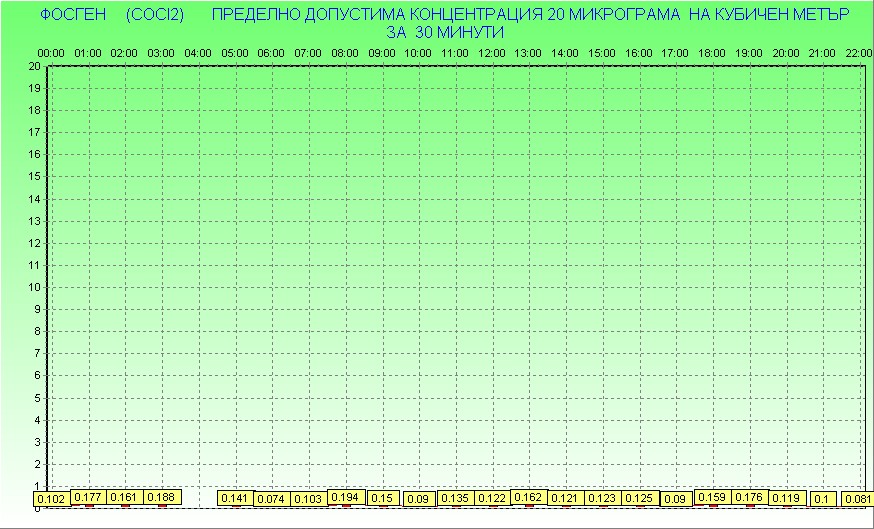Click the 00:00 time axis label

point(51,52)
